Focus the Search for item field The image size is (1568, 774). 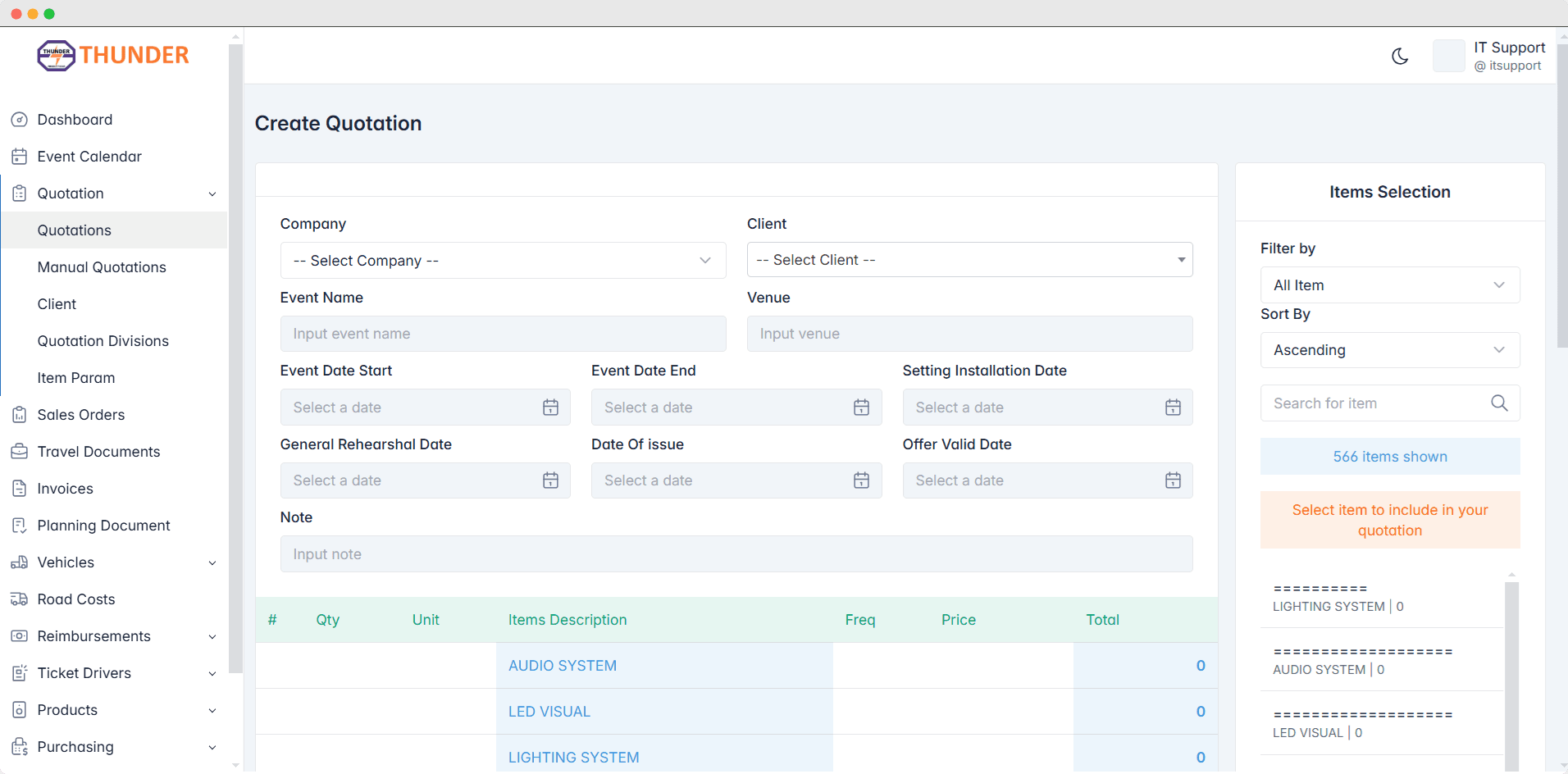coord(1390,403)
